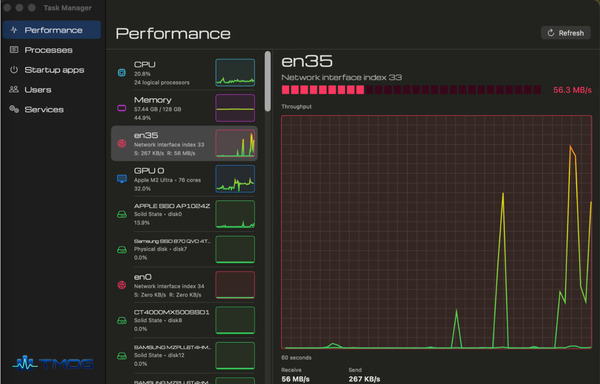Click the performance list scrollbar

coord(267,81)
